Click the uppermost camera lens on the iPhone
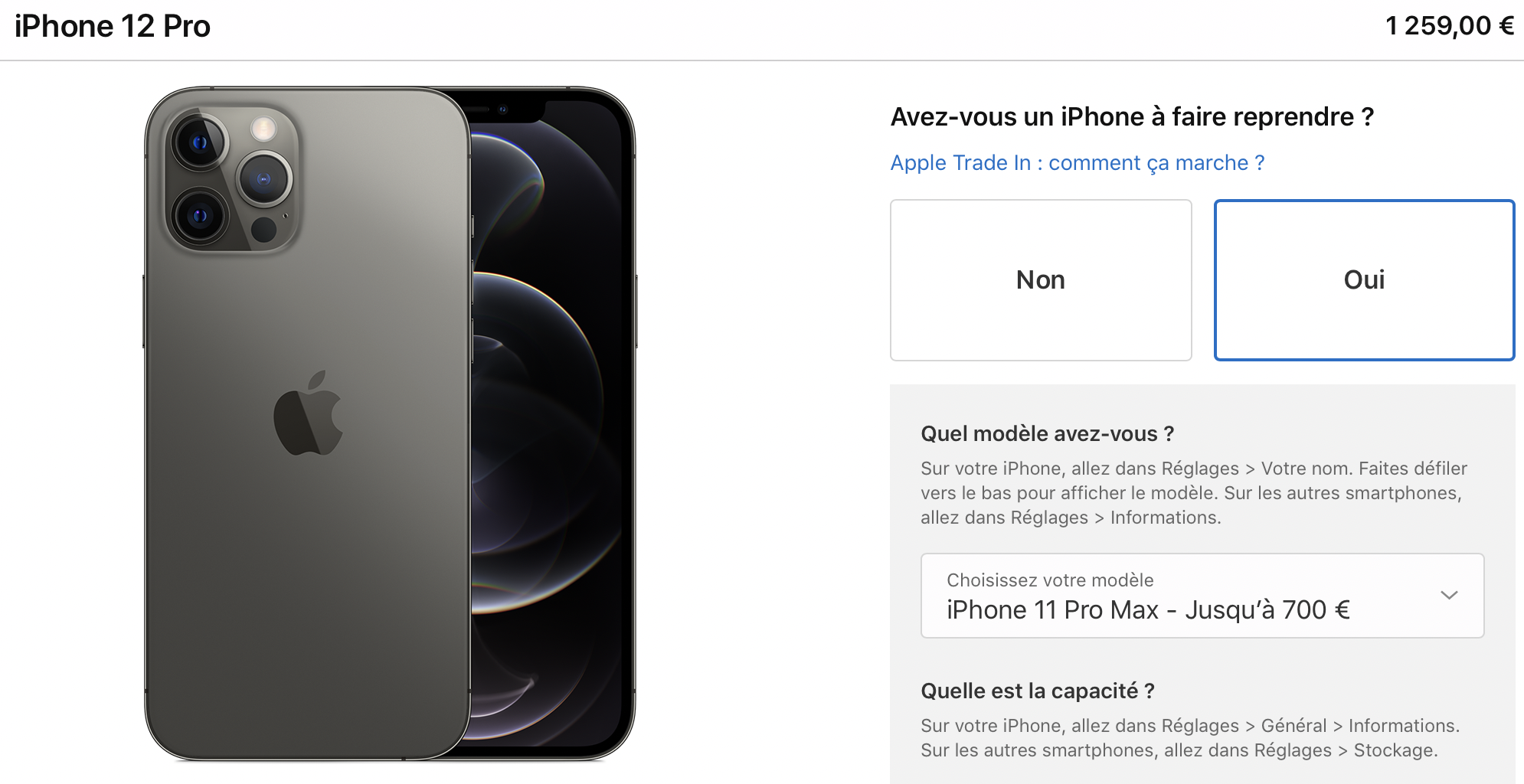This screenshot has width=1524, height=784. tap(199, 143)
